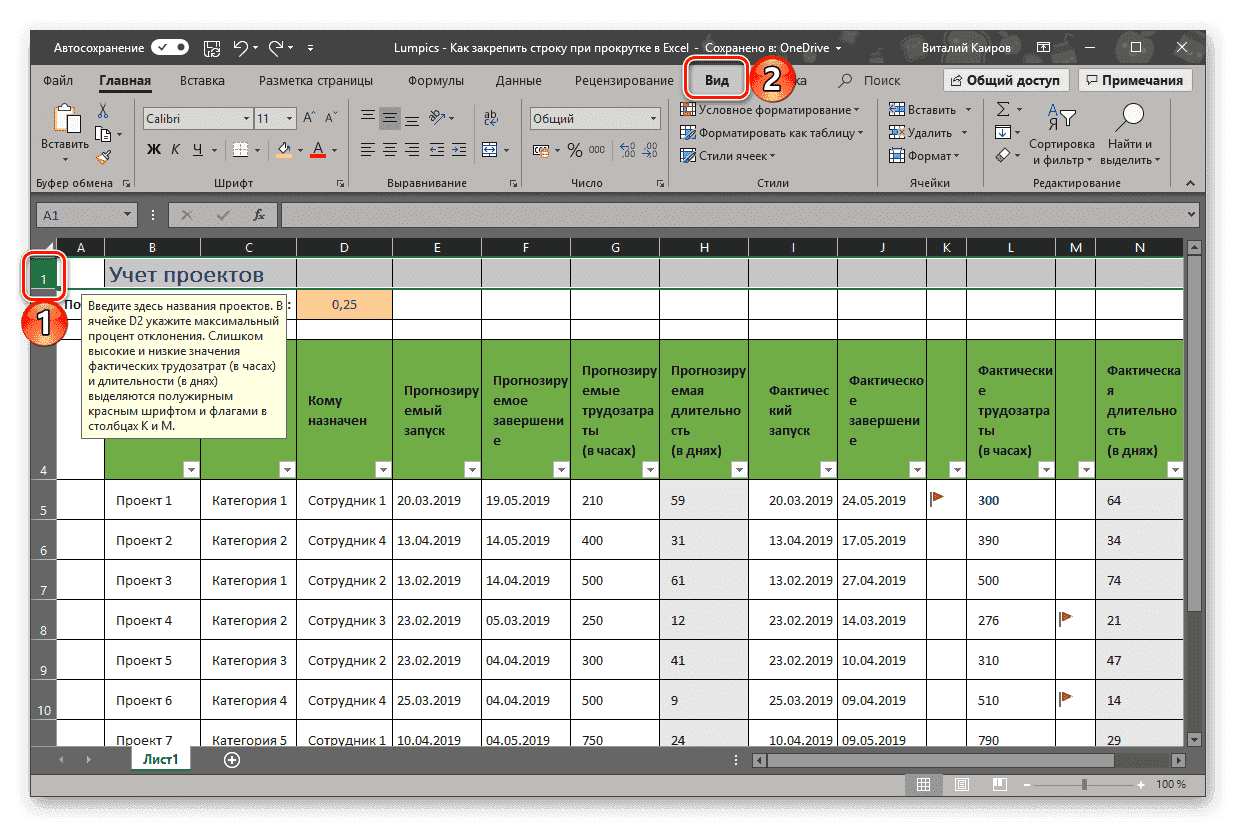
Task: Apply bold formatting with the Ж icon
Action: click(x=153, y=149)
